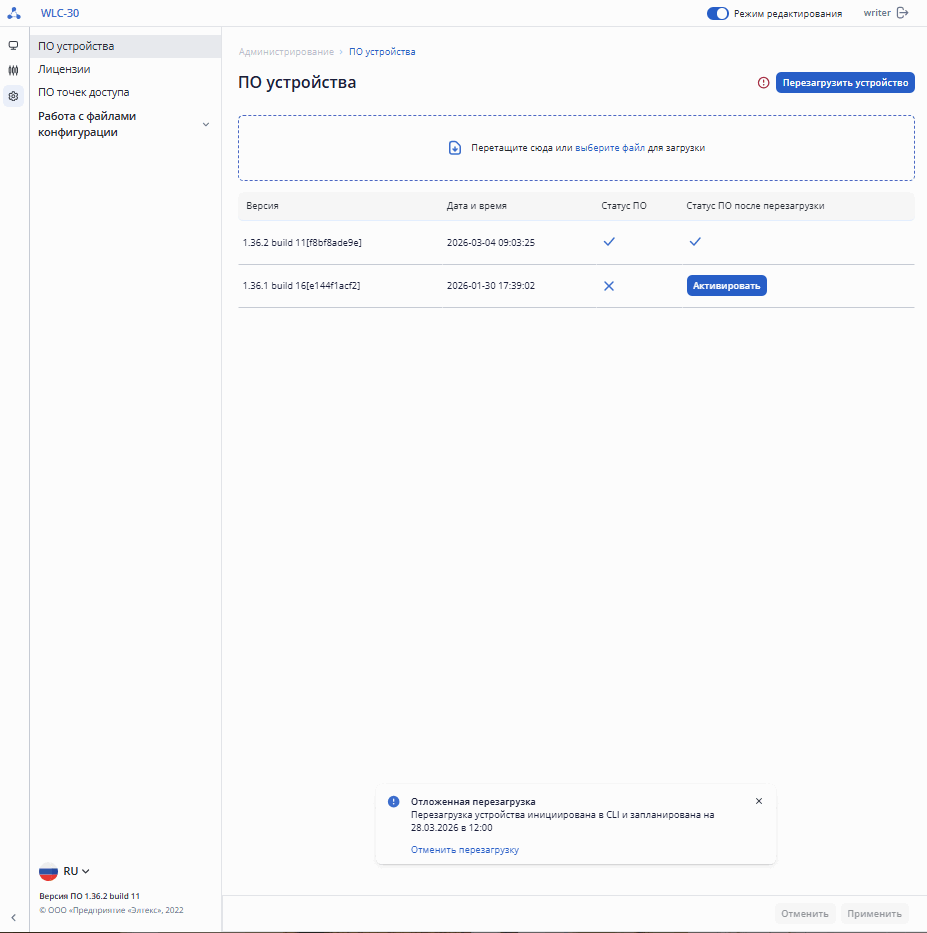This screenshot has width=927, height=933.
Task: Select the administration gear icon in sidebar
Action: point(13,97)
